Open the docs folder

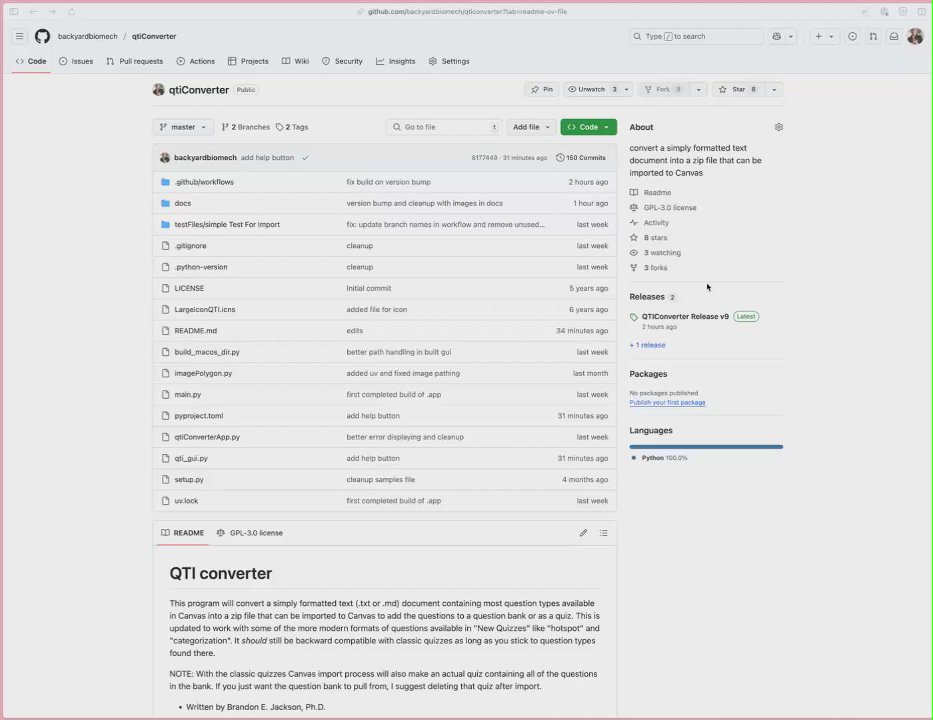[x=183, y=204]
